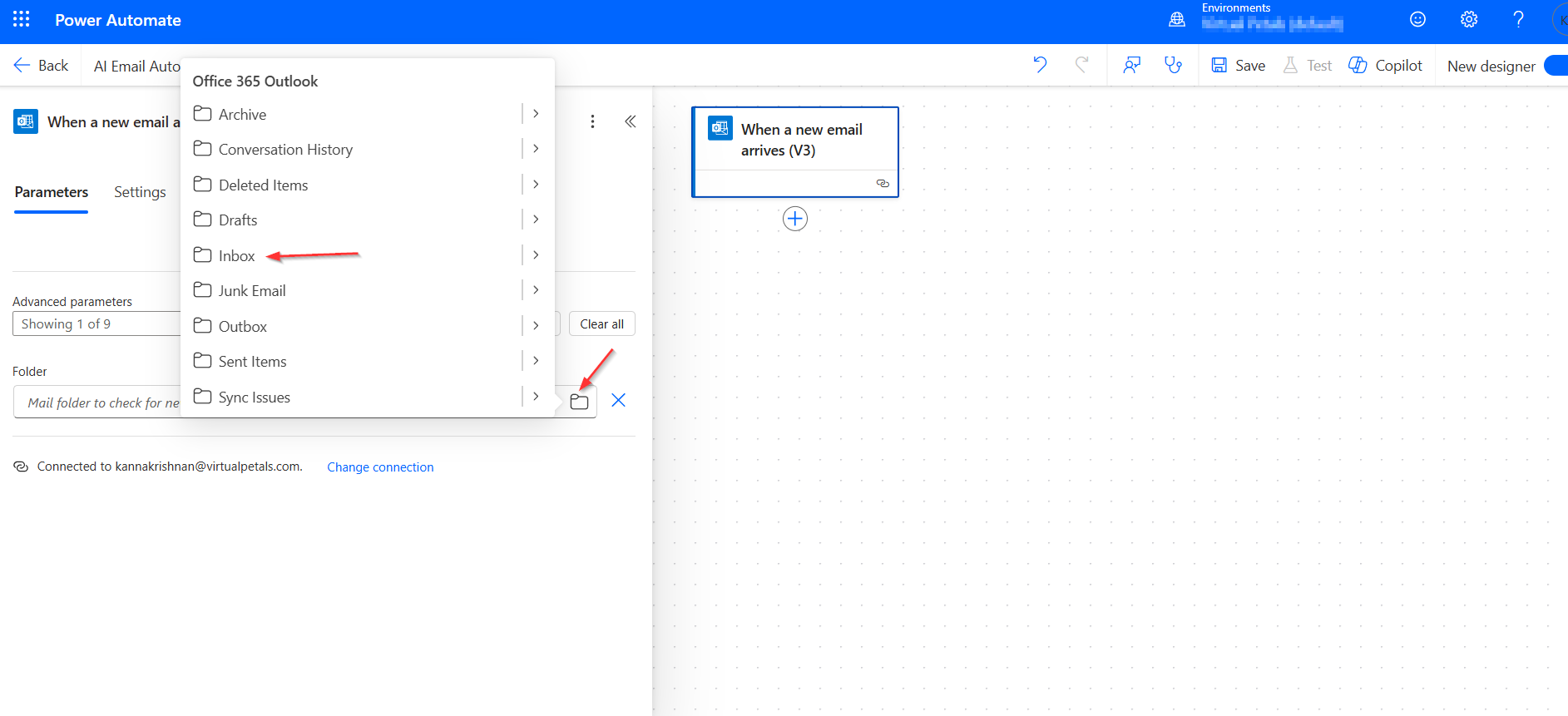The width and height of the screenshot is (1568, 716).
Task: Open the Settings gear icon
Action: pyautogui.click(x=1469, y=19)
